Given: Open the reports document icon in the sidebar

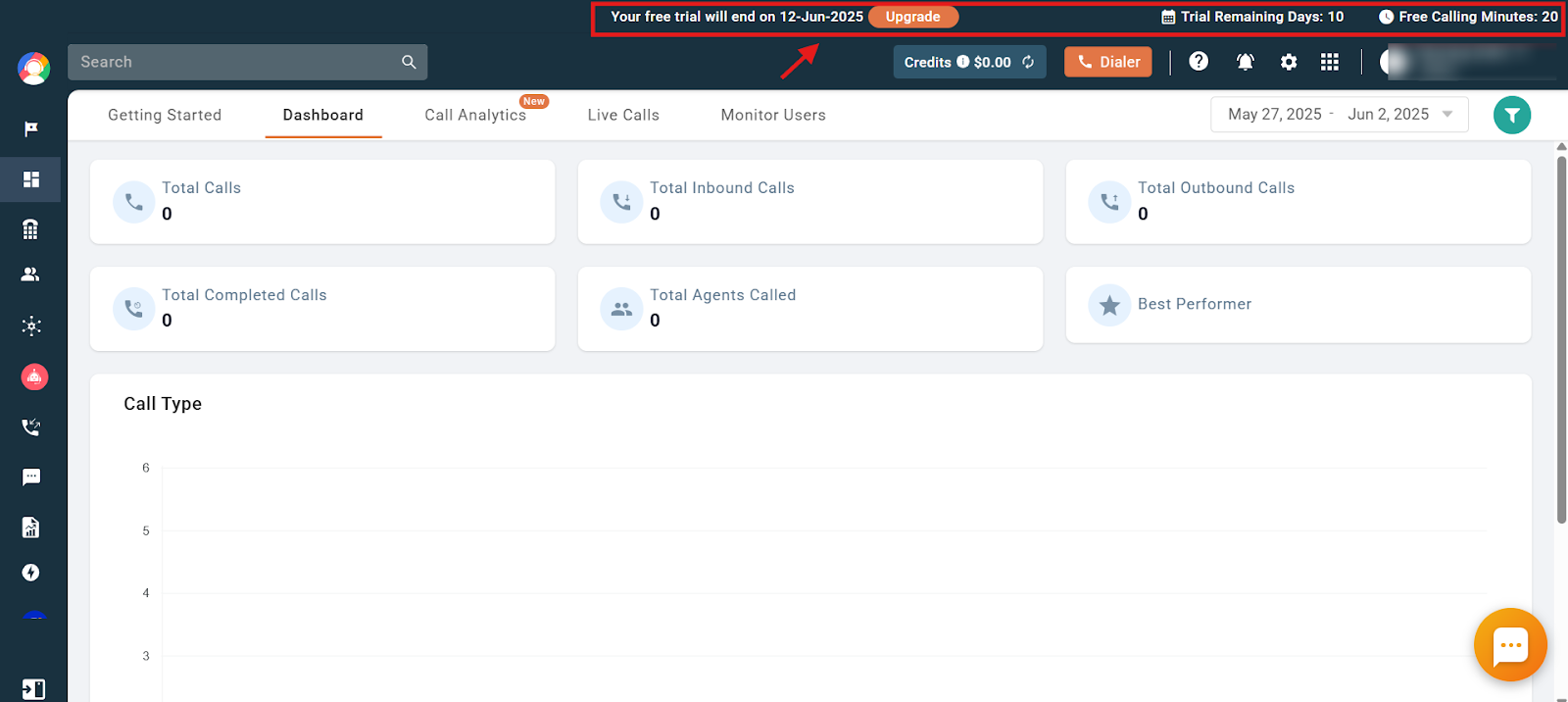Looking at the screenshot, I should pos(31,527).
